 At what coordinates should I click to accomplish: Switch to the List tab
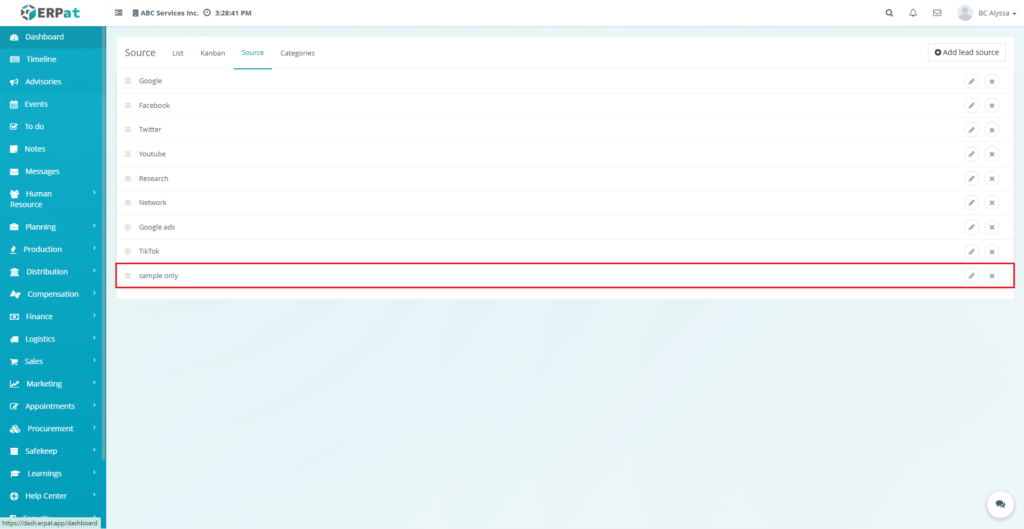pyautogui.click(x=178, y=53)
